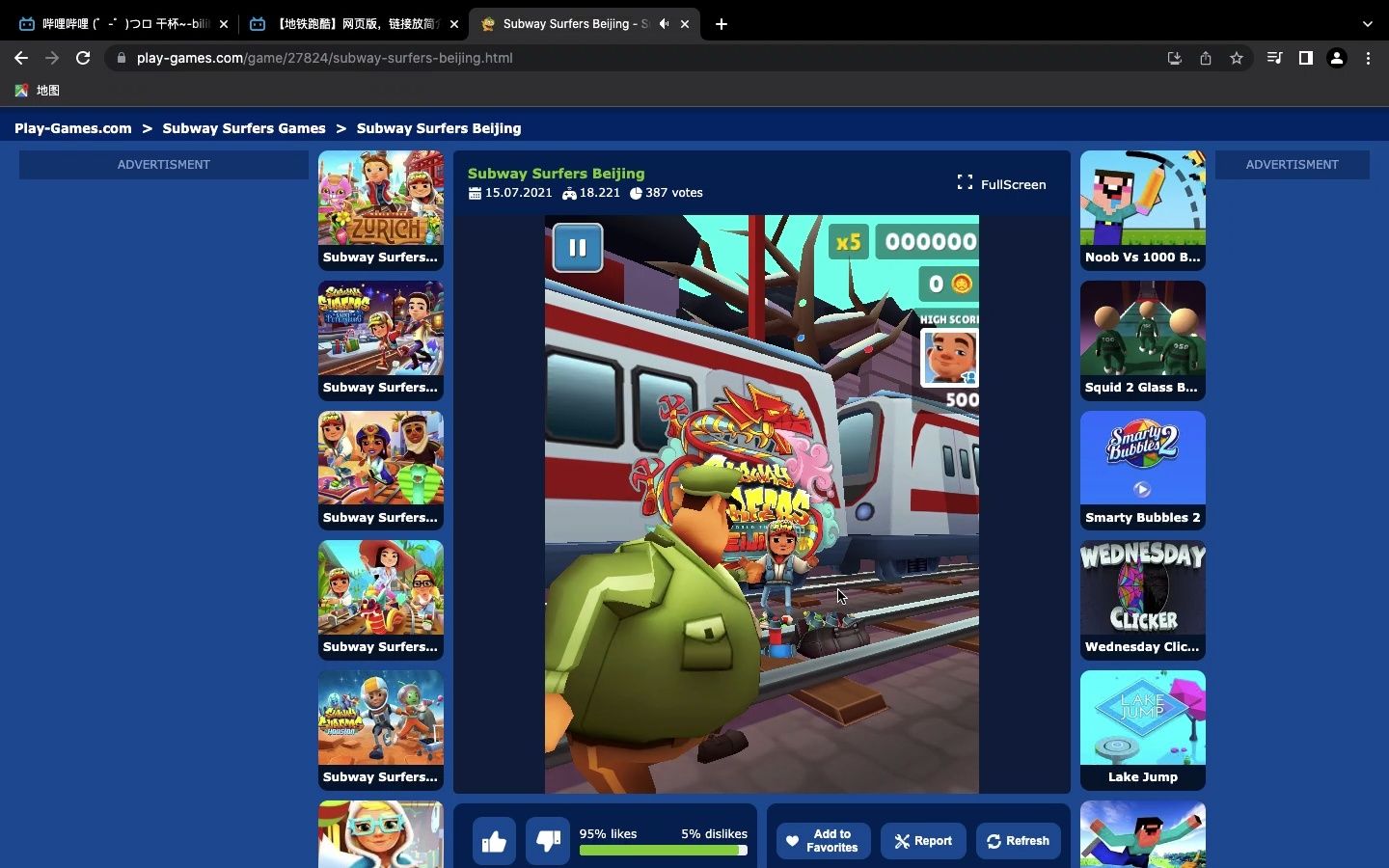
Task: Open Lake Jump game
Action: point(1143,730)
